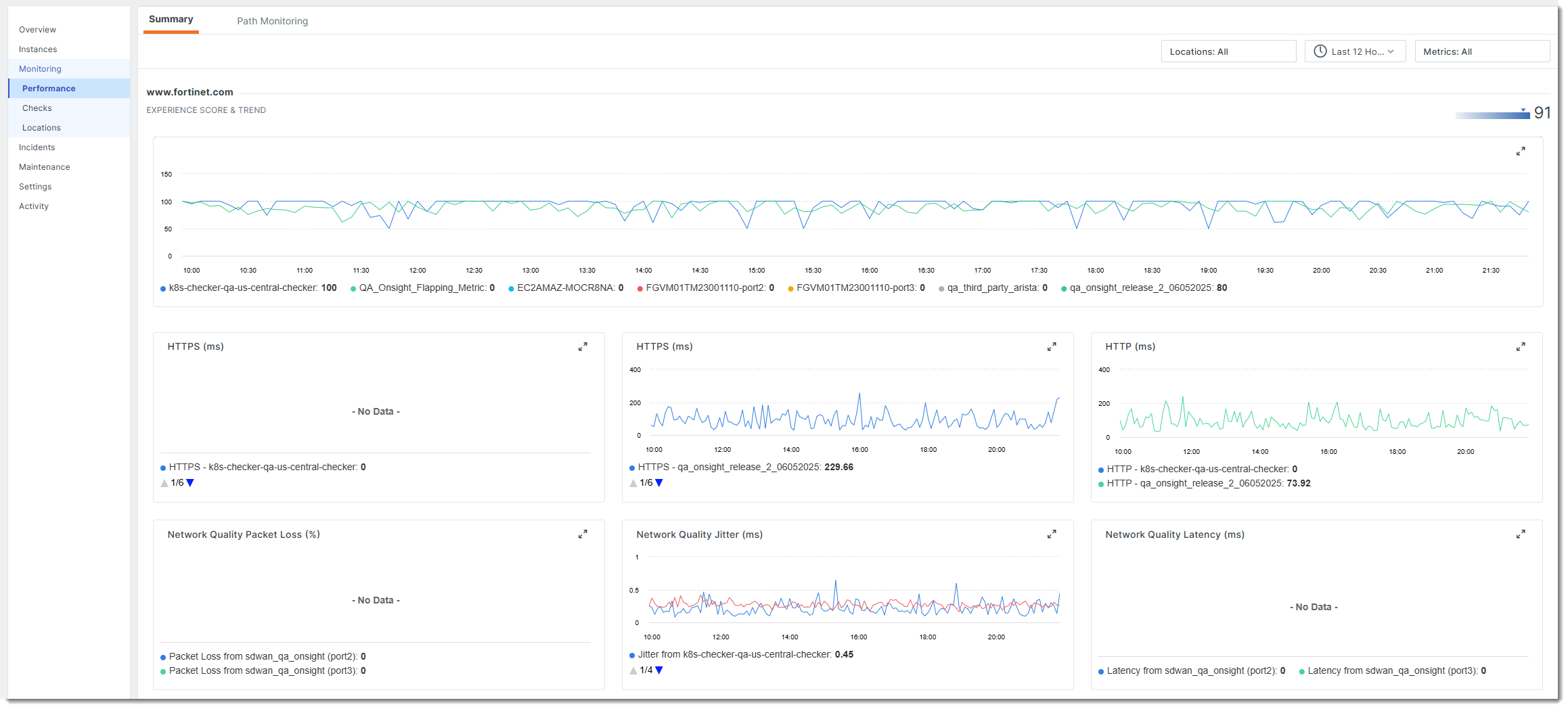Expand the qa_onsight HTTPS chart
The width and height of the screenshot is (1568, 709).
[x=1051, y=347]
